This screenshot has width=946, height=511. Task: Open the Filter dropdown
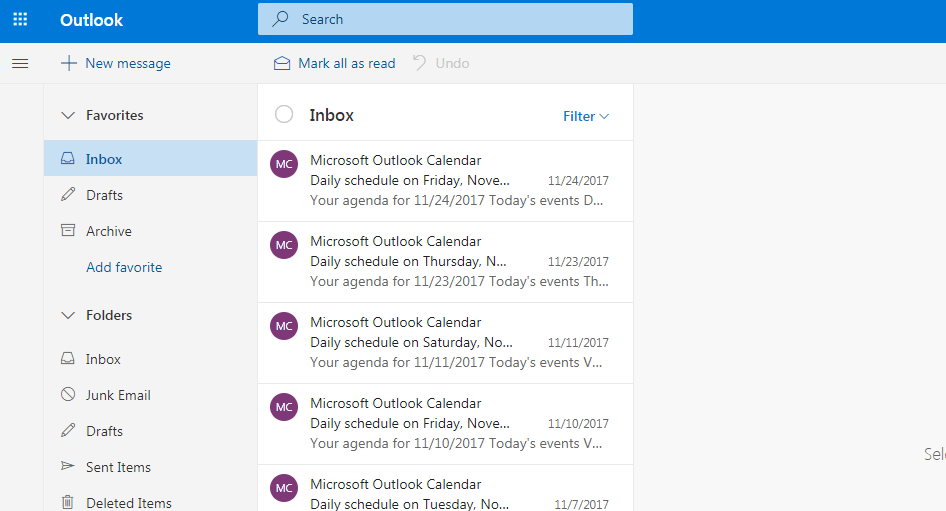[x=586, y=116]
